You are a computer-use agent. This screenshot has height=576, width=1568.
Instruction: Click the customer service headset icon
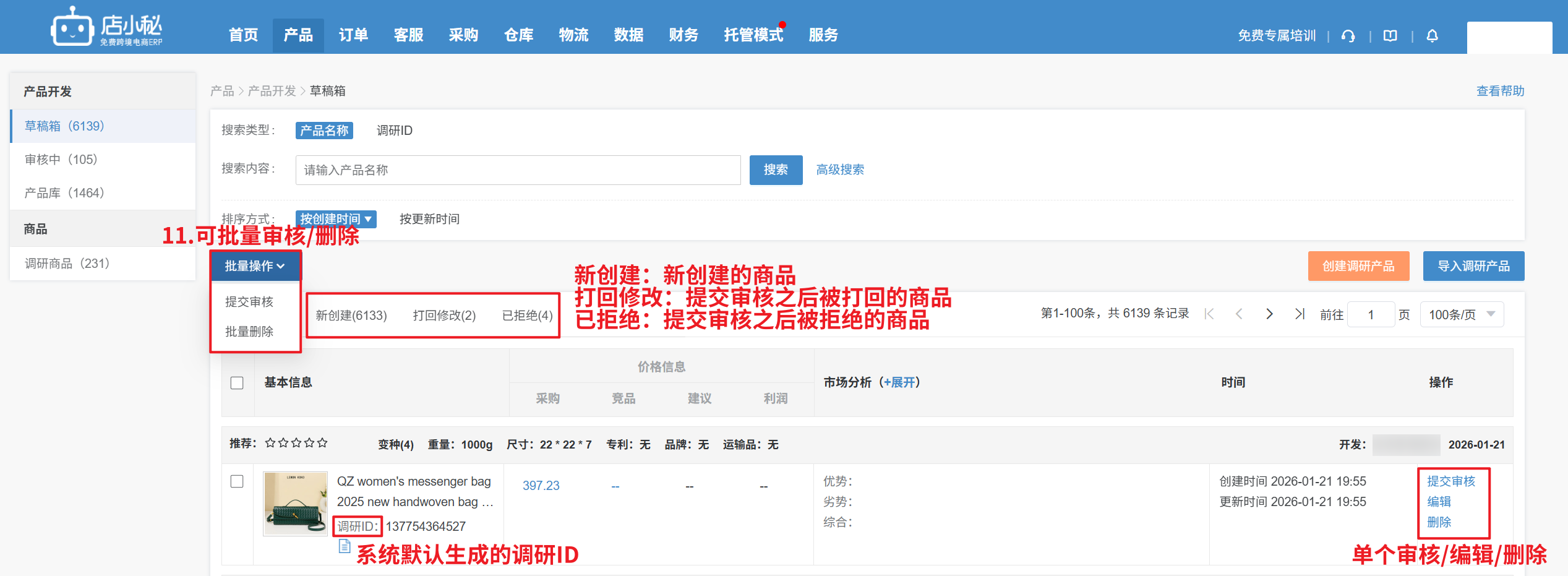point(1348,36)
